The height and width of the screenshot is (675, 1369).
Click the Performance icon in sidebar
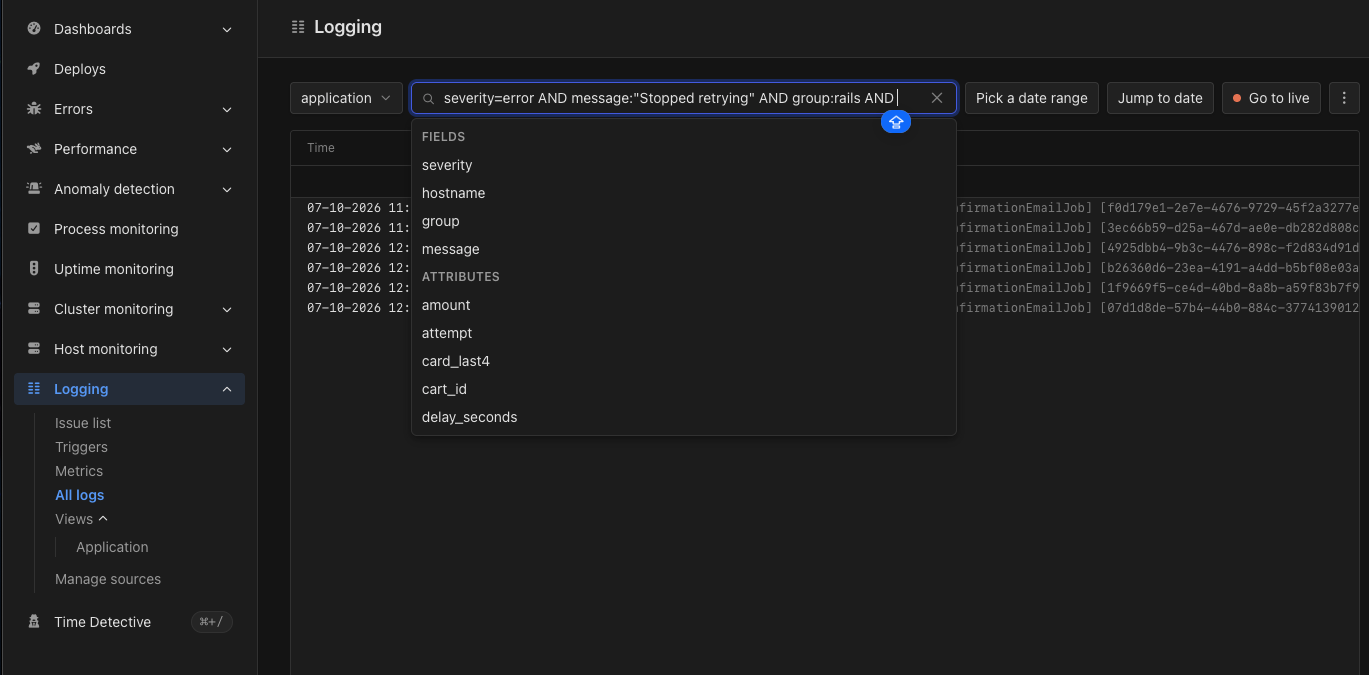point(34,149)
